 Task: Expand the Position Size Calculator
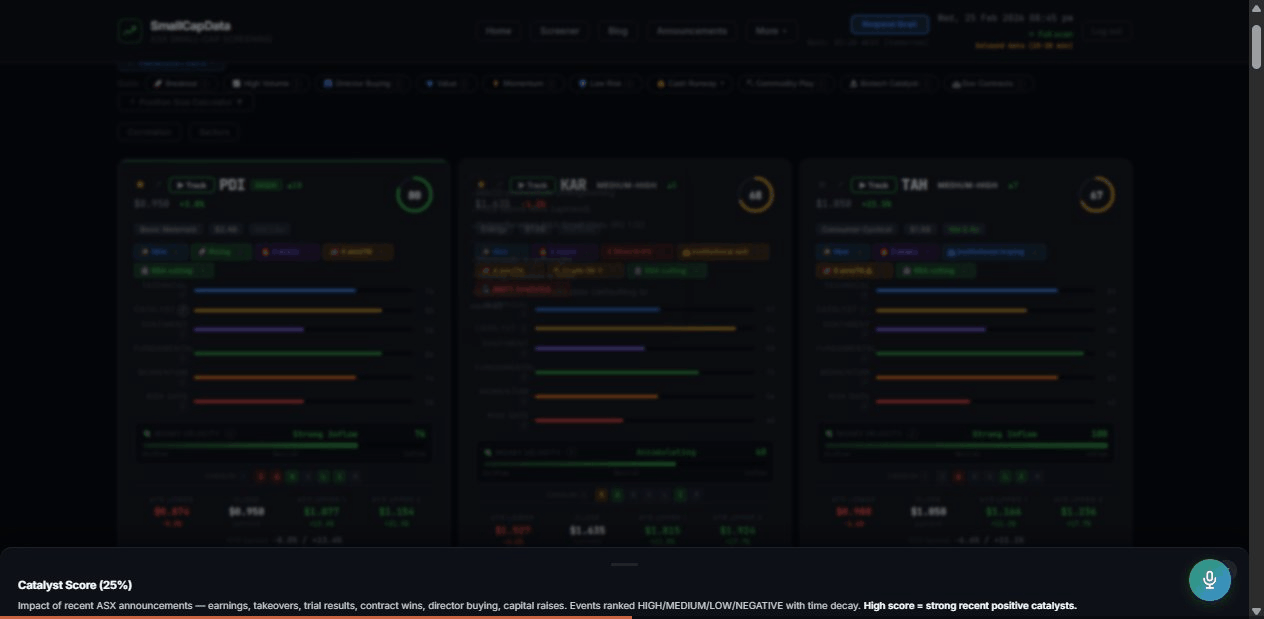(x=185, y=102)
